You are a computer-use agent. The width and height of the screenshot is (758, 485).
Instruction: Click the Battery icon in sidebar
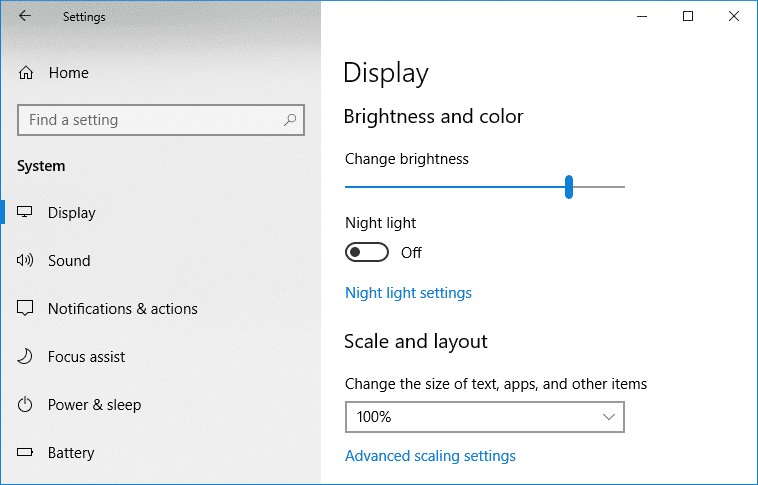pyautogui.click(x=26, y=453)
